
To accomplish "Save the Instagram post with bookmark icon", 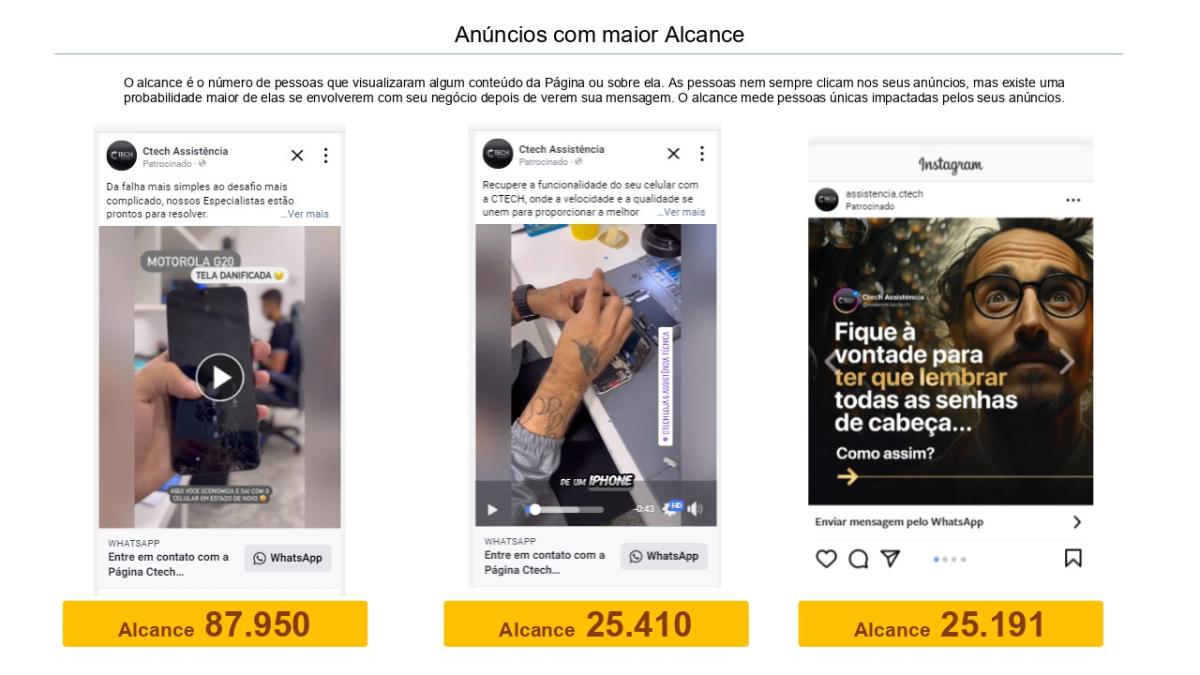I will (1073, 559).
